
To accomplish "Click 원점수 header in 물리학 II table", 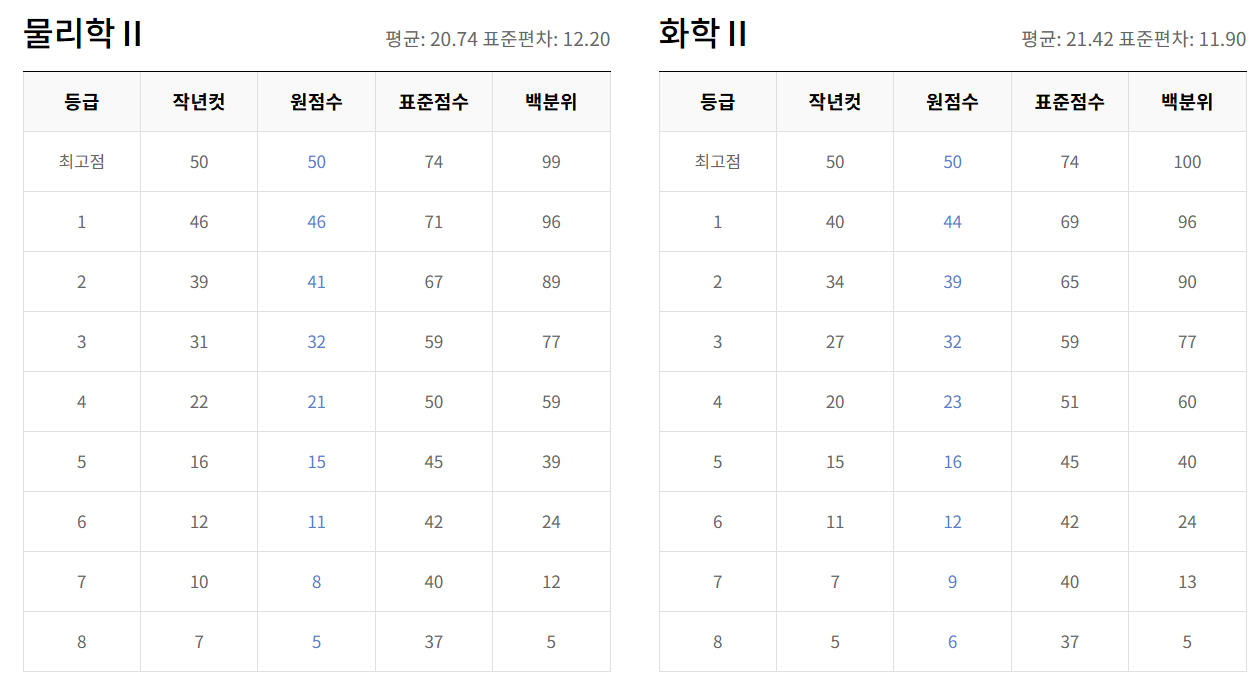I will 316,102.
